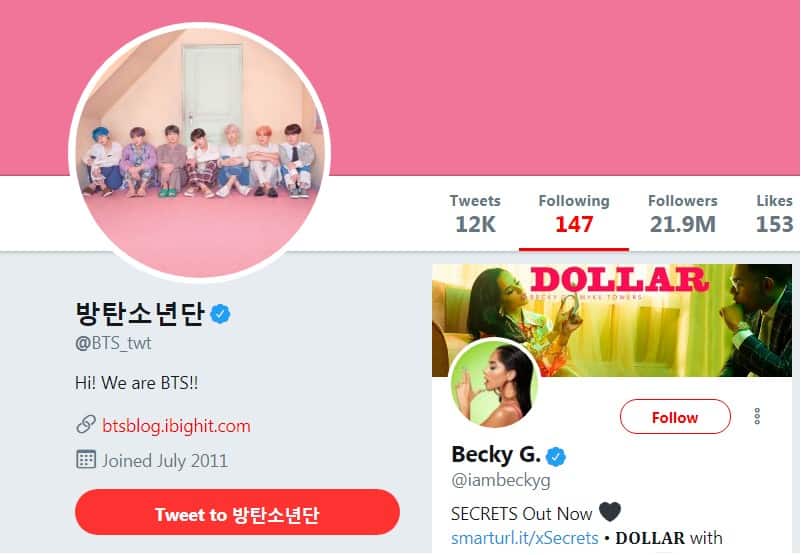The width and height of the screenshot is (801, 555).
Task: Click the black heart emoji in Becky G.'s bio
Action: pos(609,512)
